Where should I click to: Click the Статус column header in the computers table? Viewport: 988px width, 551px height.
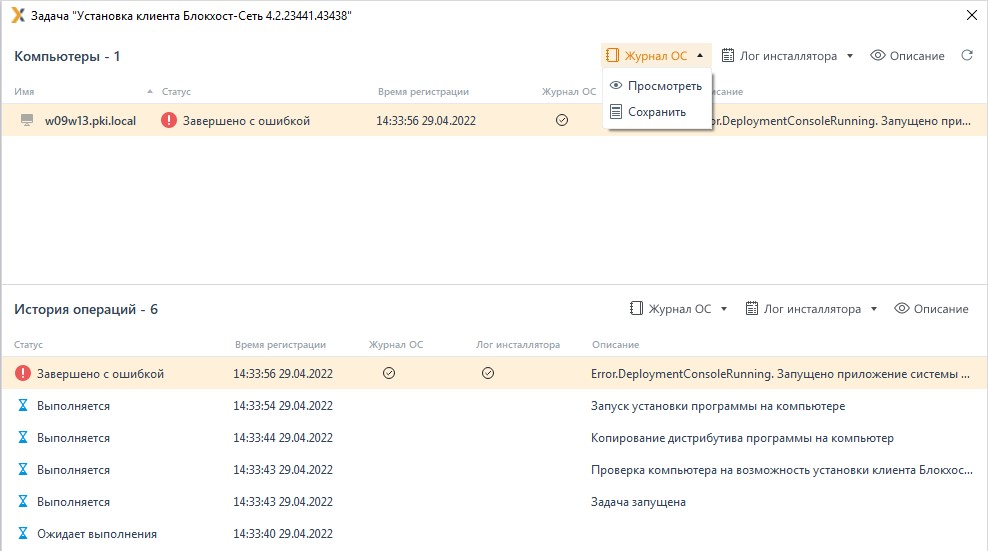[x=176, y=91]
